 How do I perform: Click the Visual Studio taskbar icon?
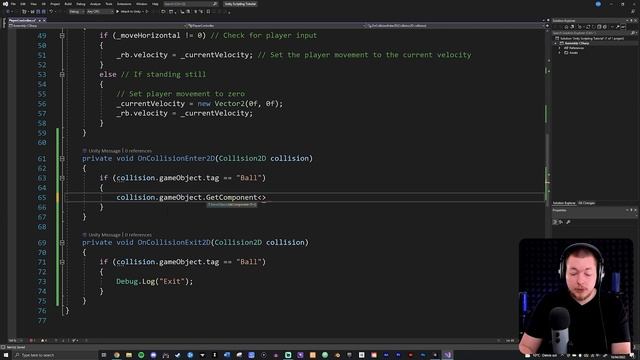447,355
